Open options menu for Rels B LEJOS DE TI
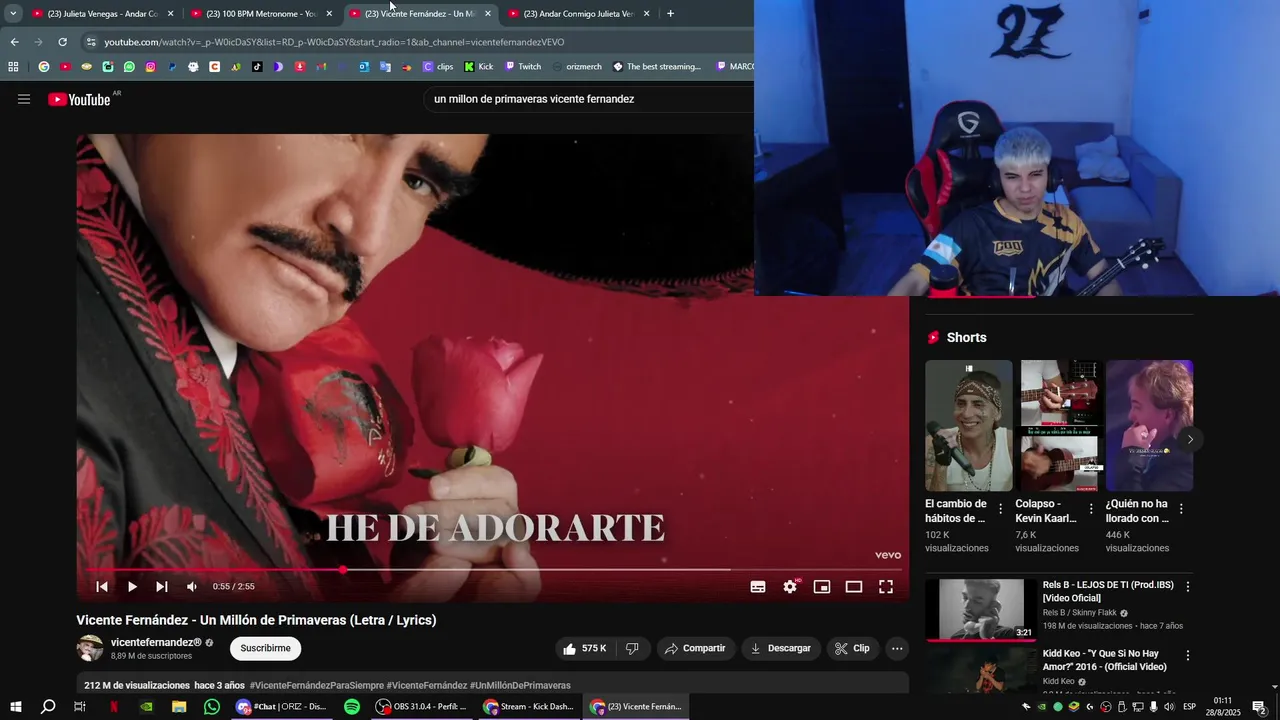The height and width of the screenshot is (720, 1280). click(x=1188, y=587)
